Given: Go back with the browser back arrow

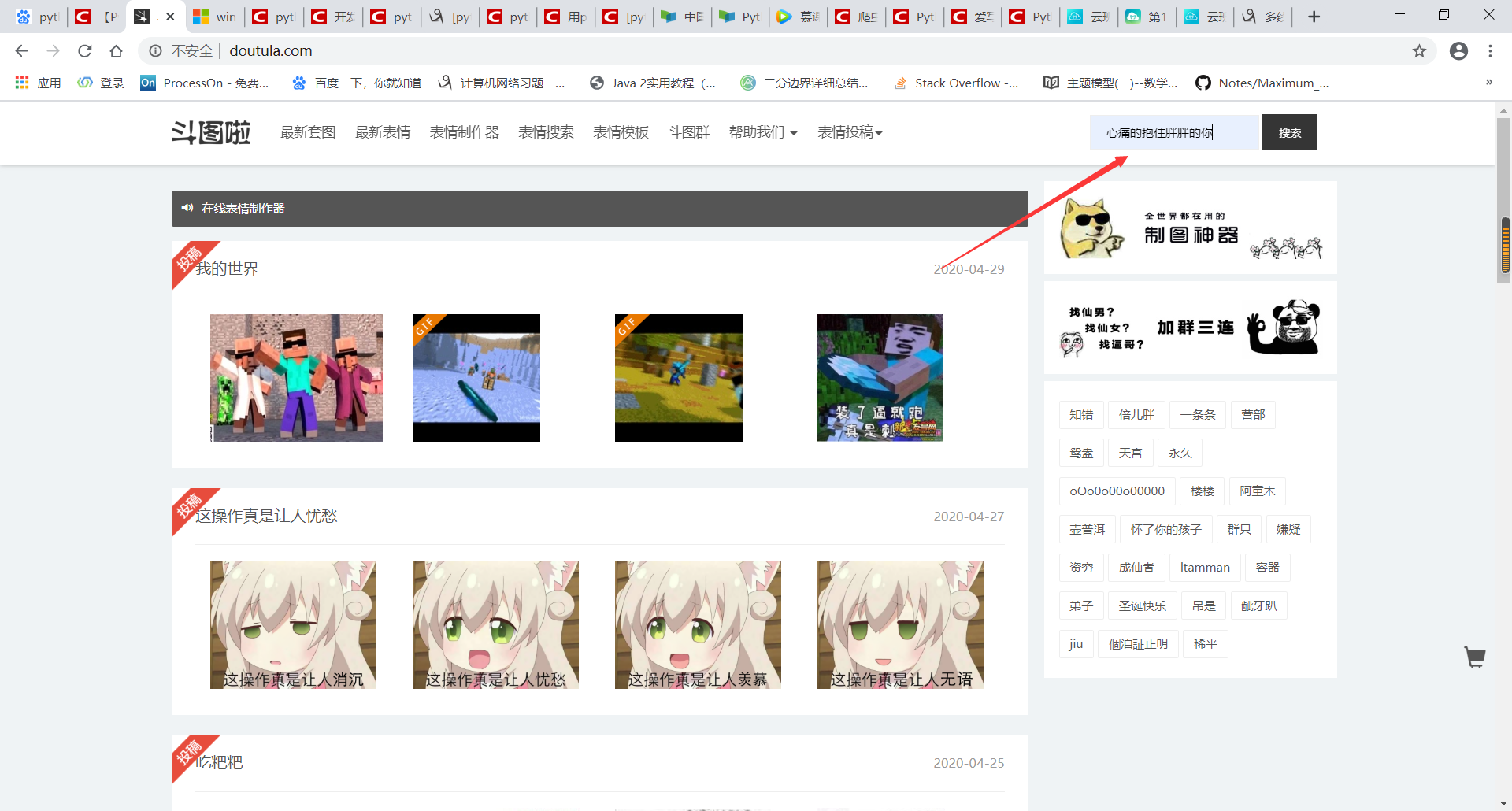Looking at the screenshot, I should tap(21, 51).
